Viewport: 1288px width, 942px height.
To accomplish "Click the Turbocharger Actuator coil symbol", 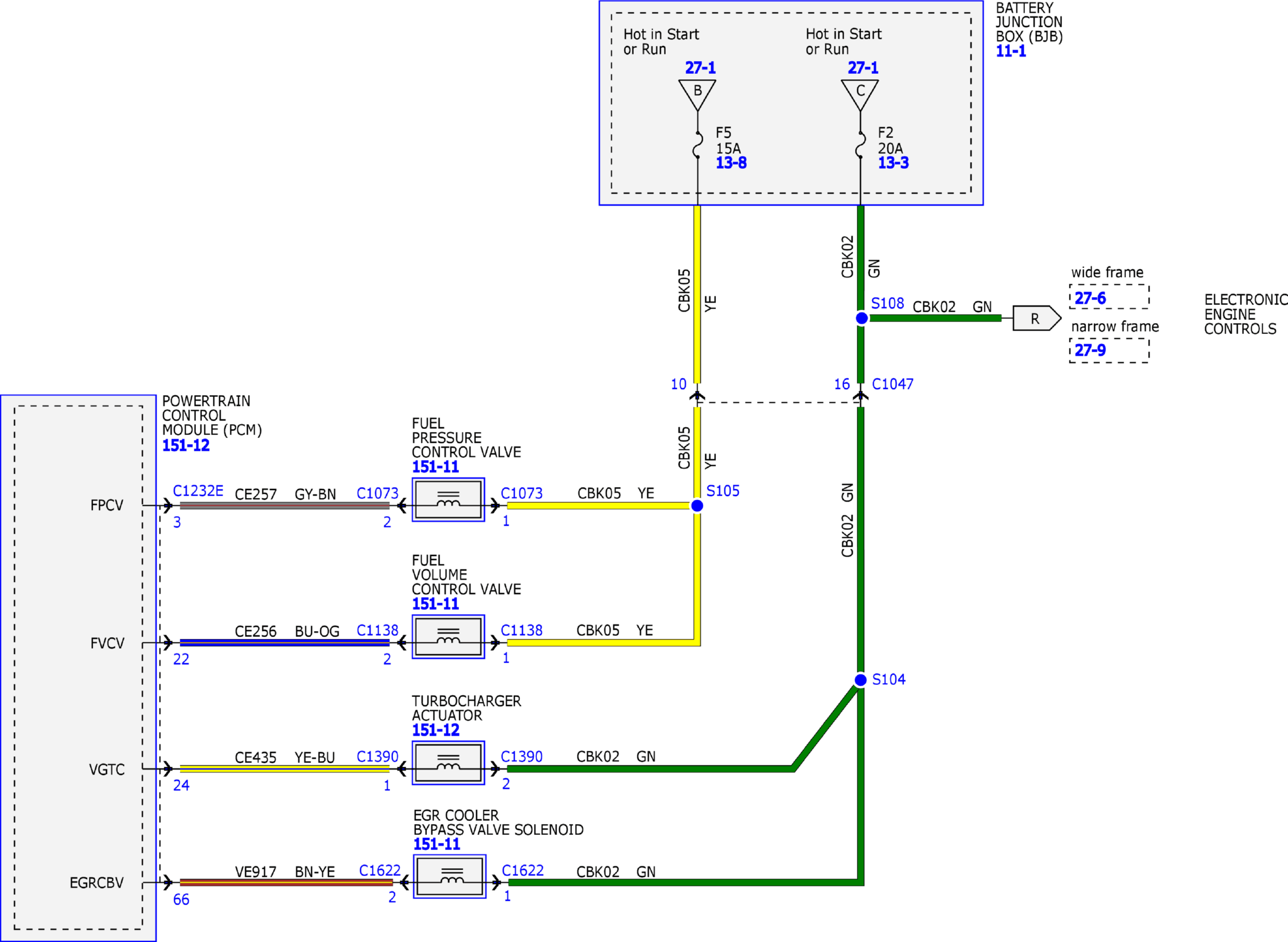I will (x=448, y=763).
